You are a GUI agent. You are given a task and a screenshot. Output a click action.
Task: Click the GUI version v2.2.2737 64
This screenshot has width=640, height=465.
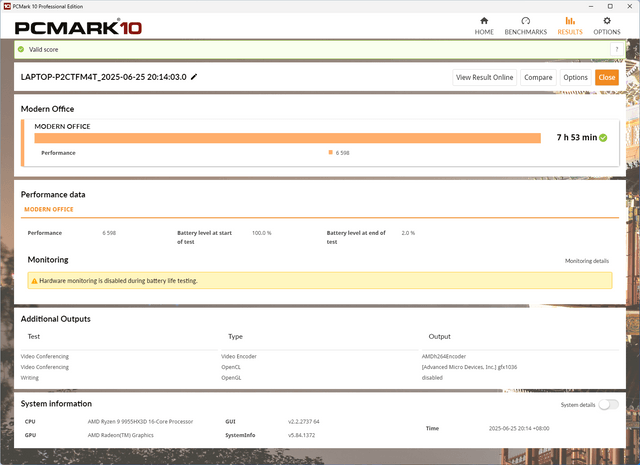303,422
